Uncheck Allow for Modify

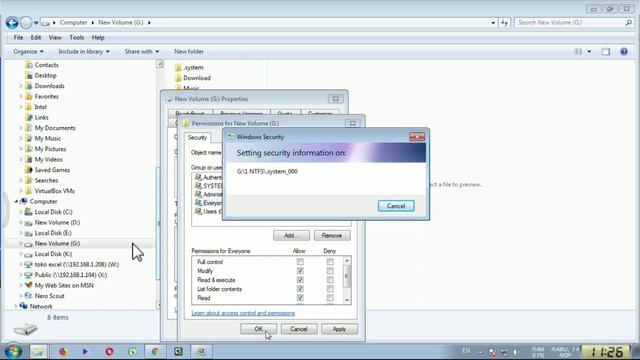(x=300, y=271)
